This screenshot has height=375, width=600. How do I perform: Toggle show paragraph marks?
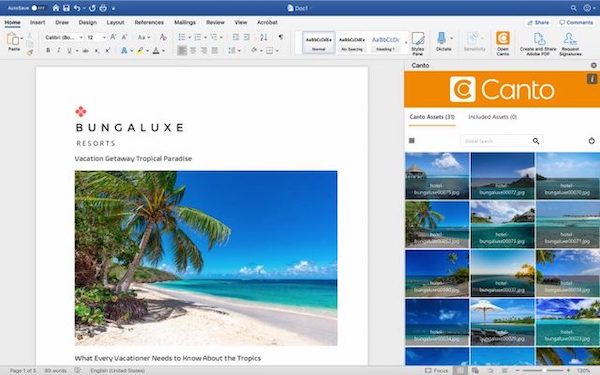point(281,37)
